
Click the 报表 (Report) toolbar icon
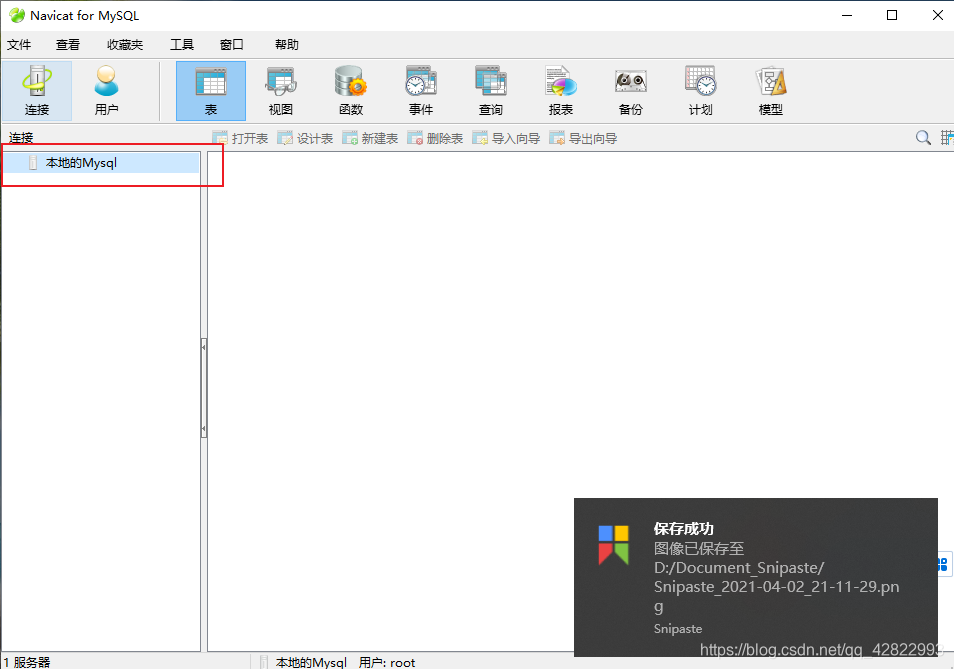[x=561, y=91]
